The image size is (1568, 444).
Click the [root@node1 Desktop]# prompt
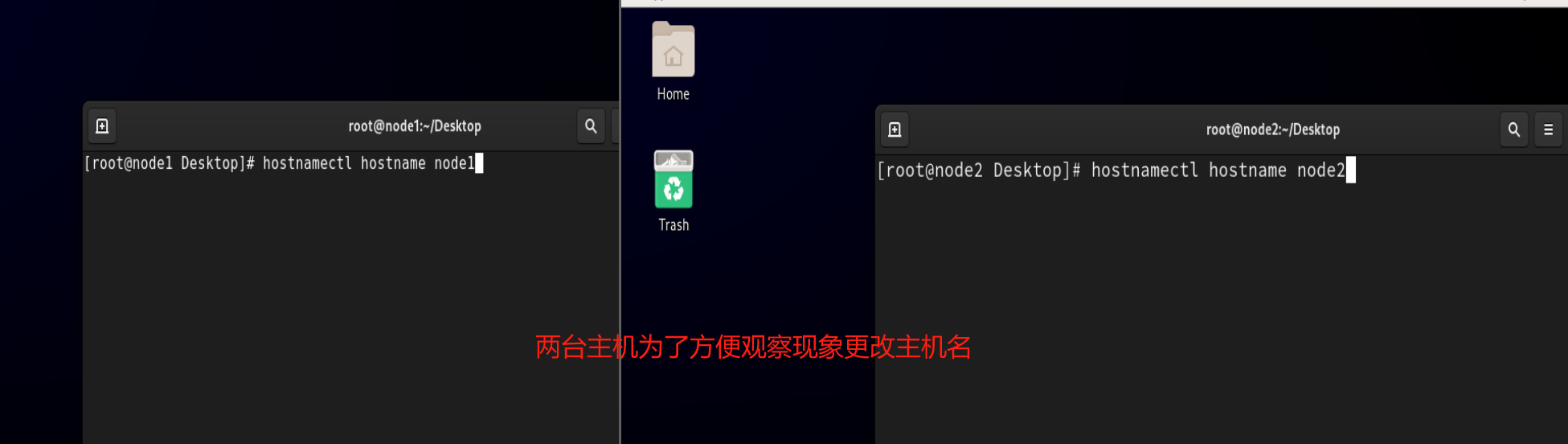[170, 163]
